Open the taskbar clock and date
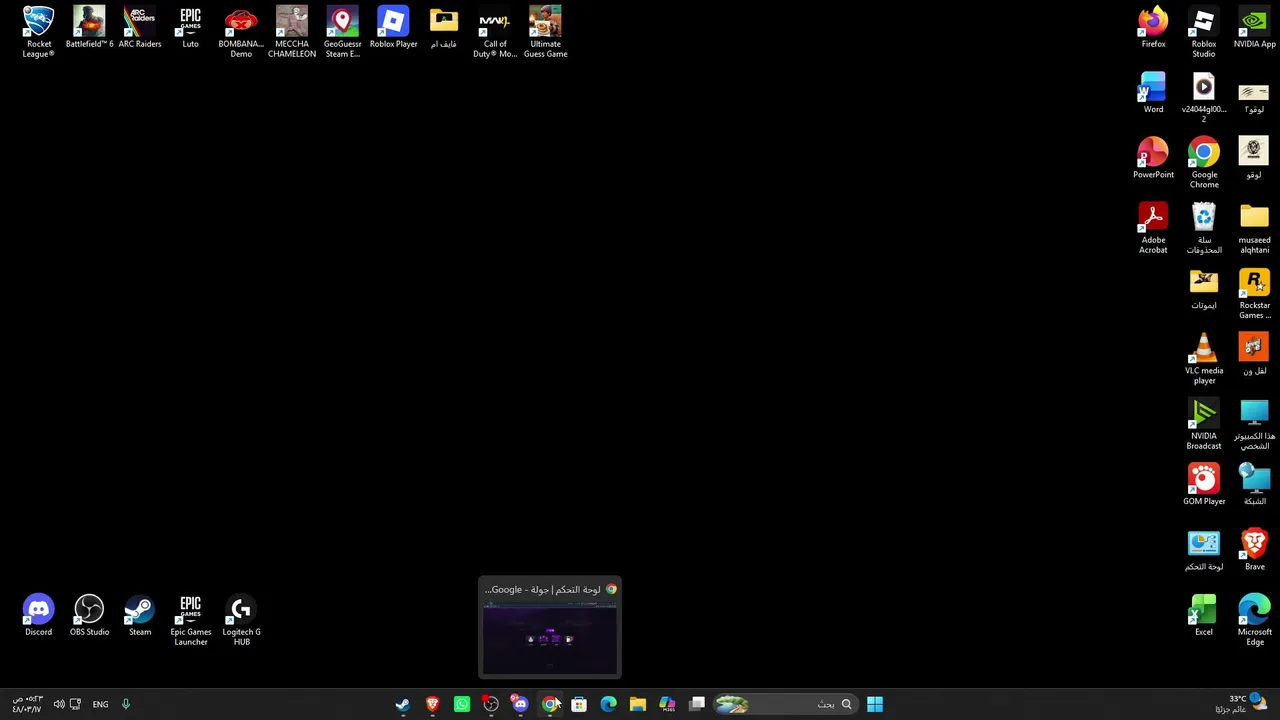The width and height of the screenshot is (1280, 720). [x=27, y=704]
